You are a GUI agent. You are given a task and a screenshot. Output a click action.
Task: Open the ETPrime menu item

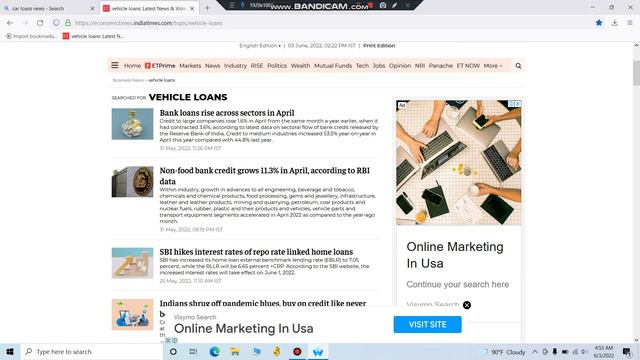coord(160,66)
